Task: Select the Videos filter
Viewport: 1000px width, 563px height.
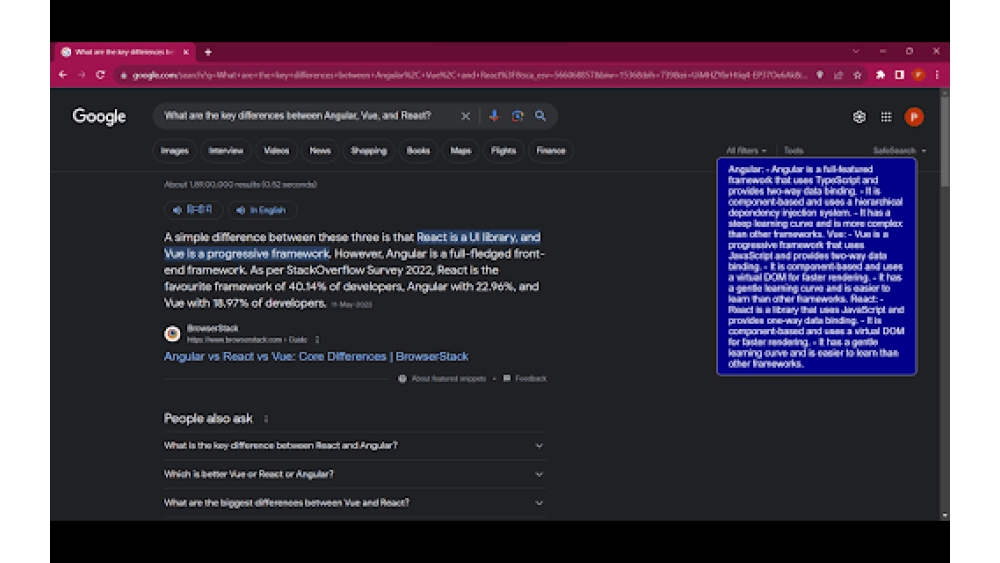Action: pos(276,151)
